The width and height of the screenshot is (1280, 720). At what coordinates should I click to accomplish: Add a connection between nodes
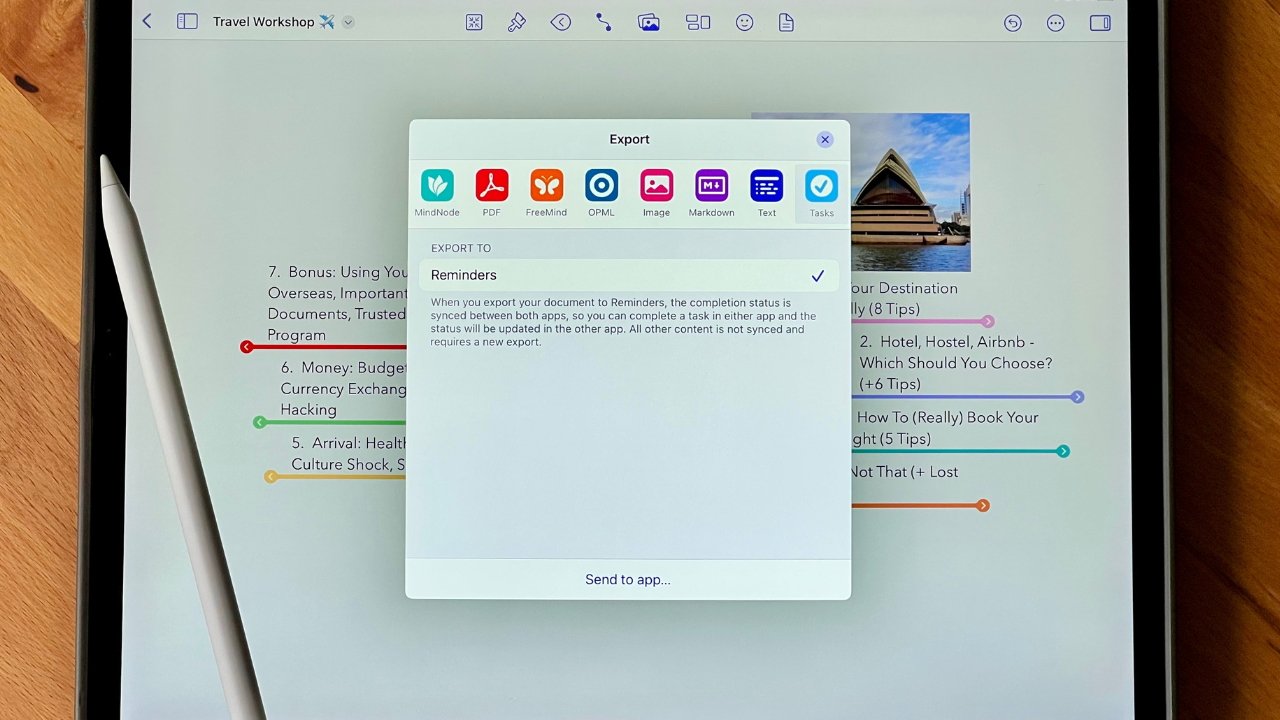coord(603,22)
